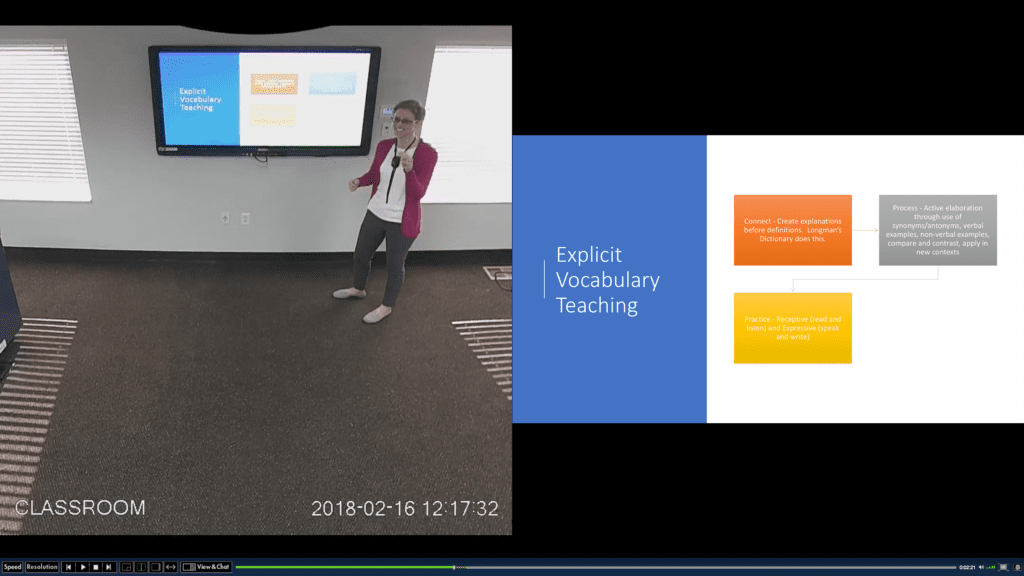This screenshot has height=576, width=1024.
Task: Click the playhead marker on the timeline
Action: [x=455, y=565]
